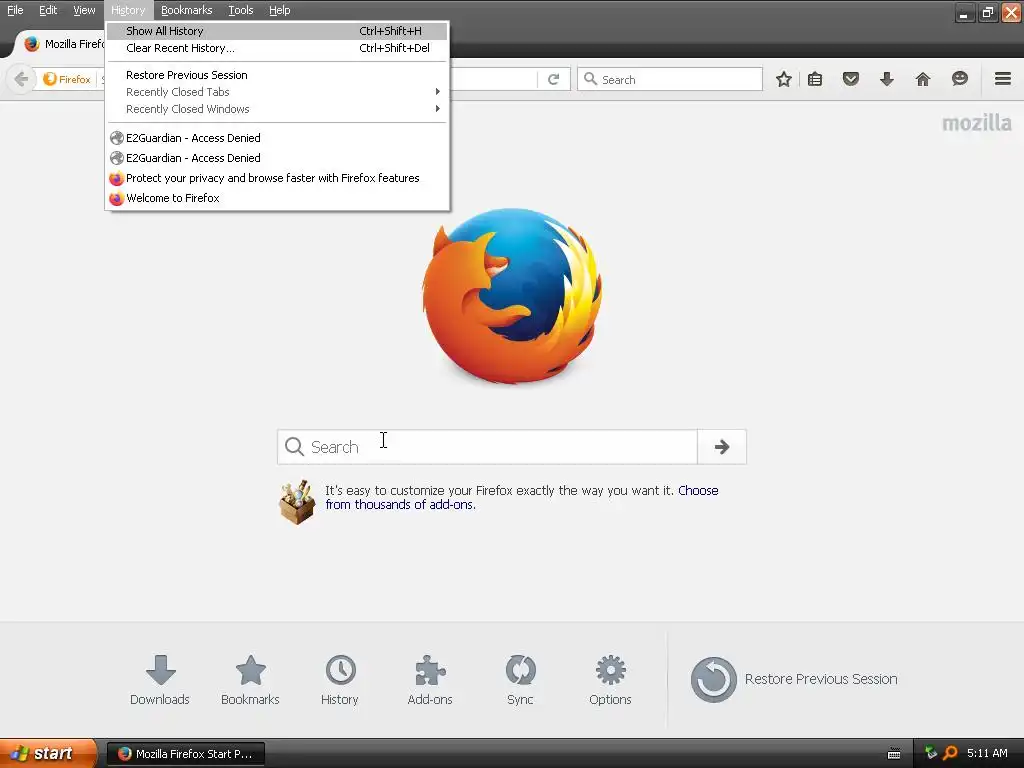Click the Restore Previous Session text at bottom
This screenshot has width=1024, height=768.
[x=821, y=679]
